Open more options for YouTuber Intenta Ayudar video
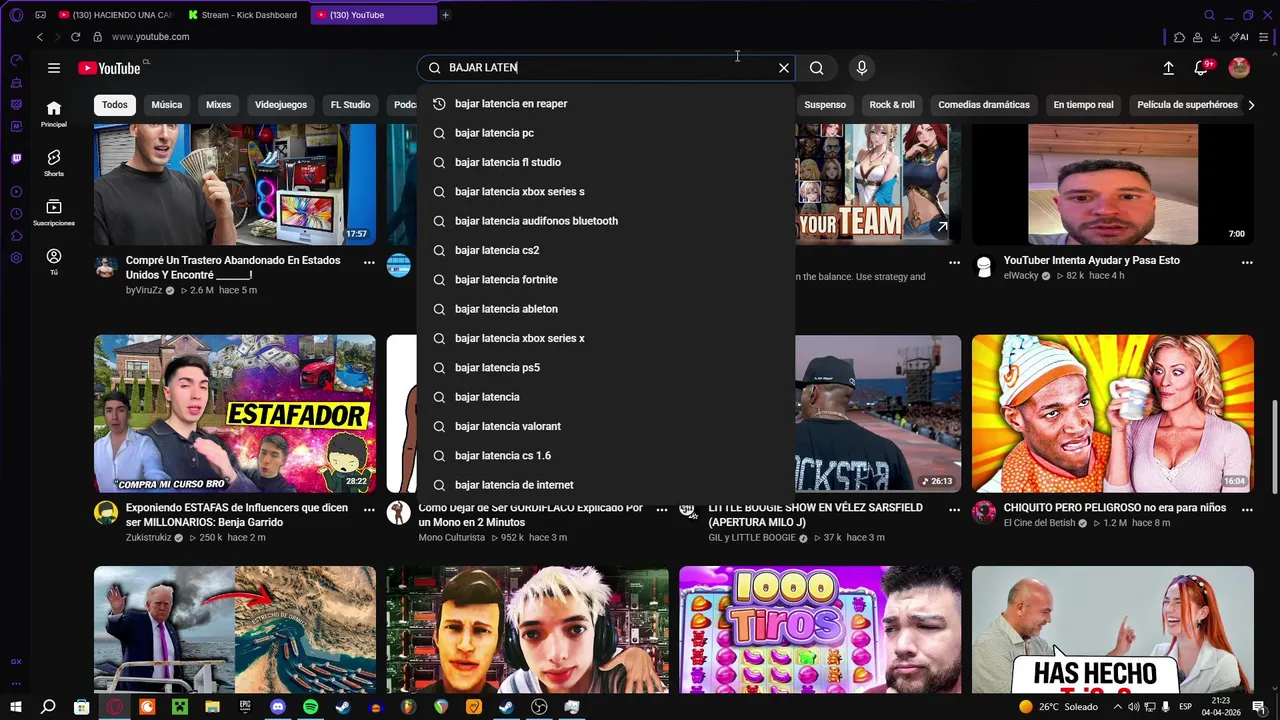 tap(1247, 262)
